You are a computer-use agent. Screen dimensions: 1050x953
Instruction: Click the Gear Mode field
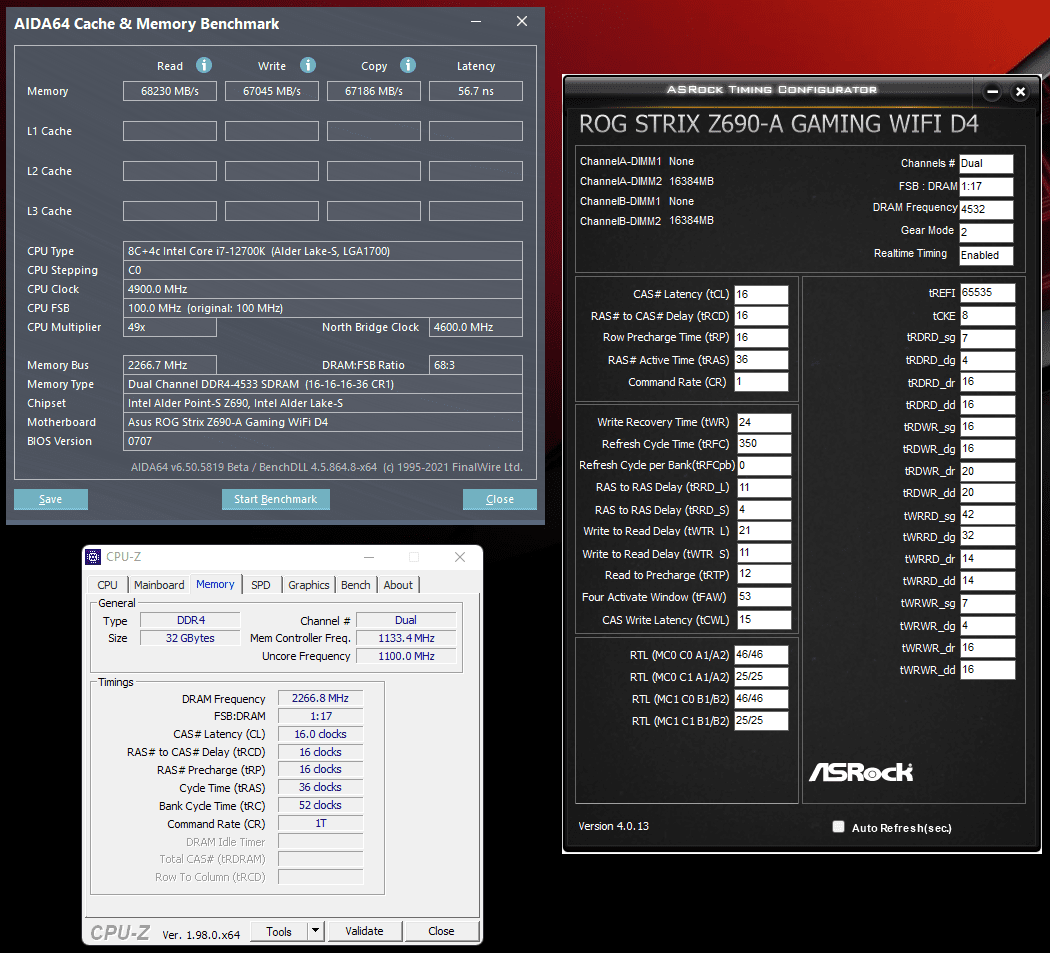coord(986,232)
